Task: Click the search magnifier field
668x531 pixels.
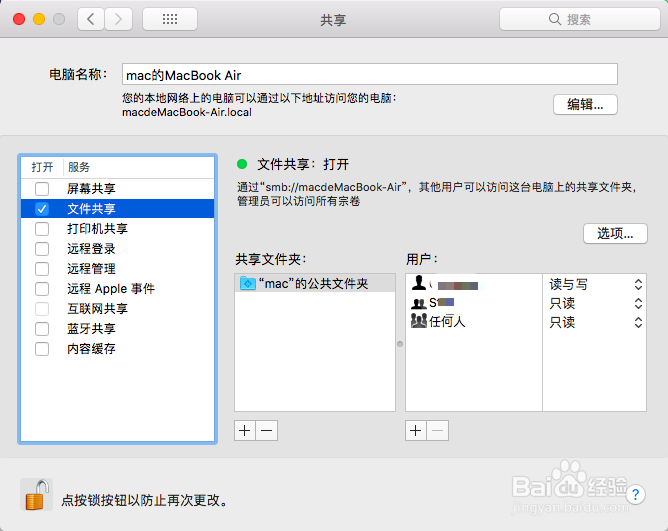Action: coord(580,19)
